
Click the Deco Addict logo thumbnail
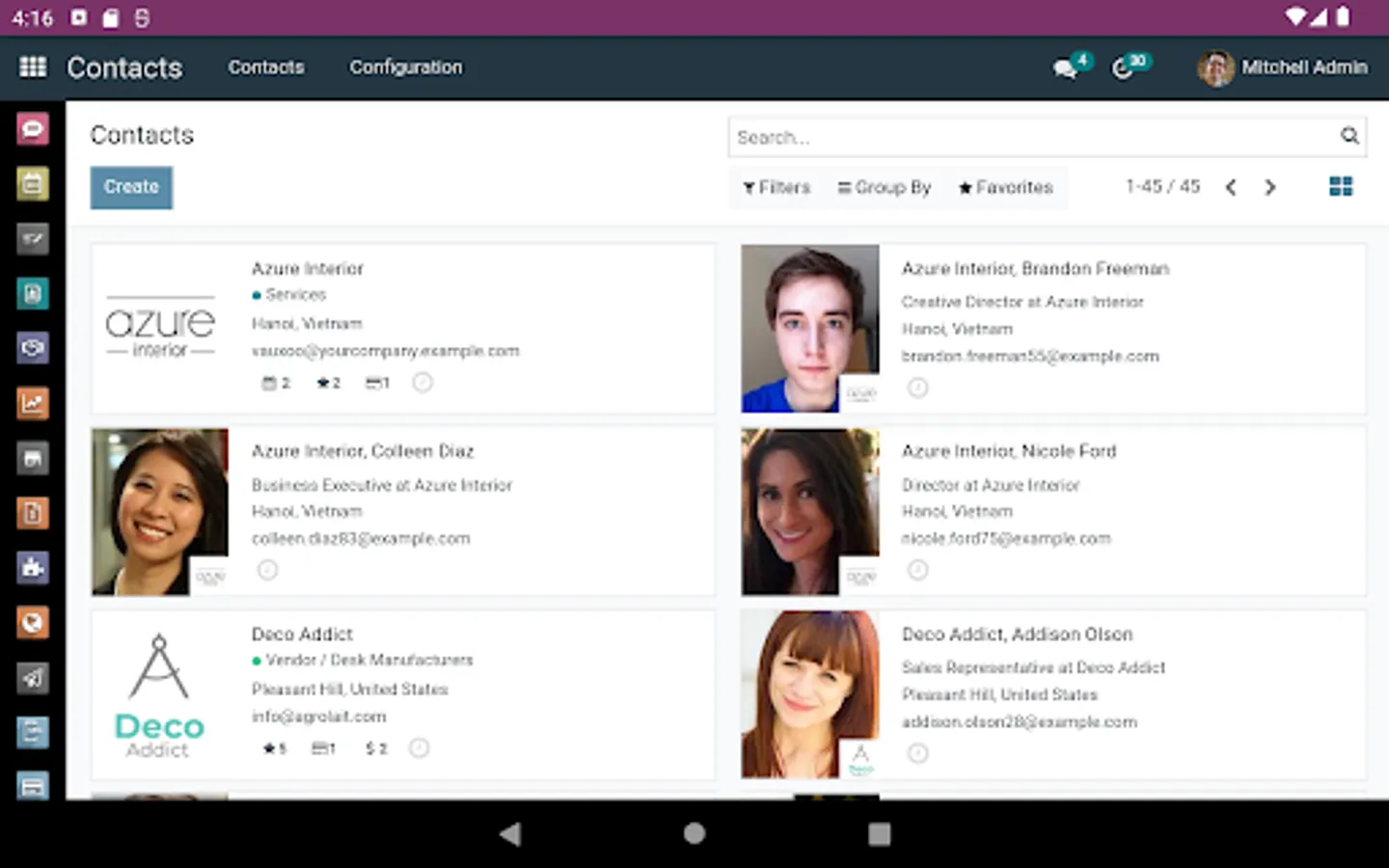pos(160,694)
